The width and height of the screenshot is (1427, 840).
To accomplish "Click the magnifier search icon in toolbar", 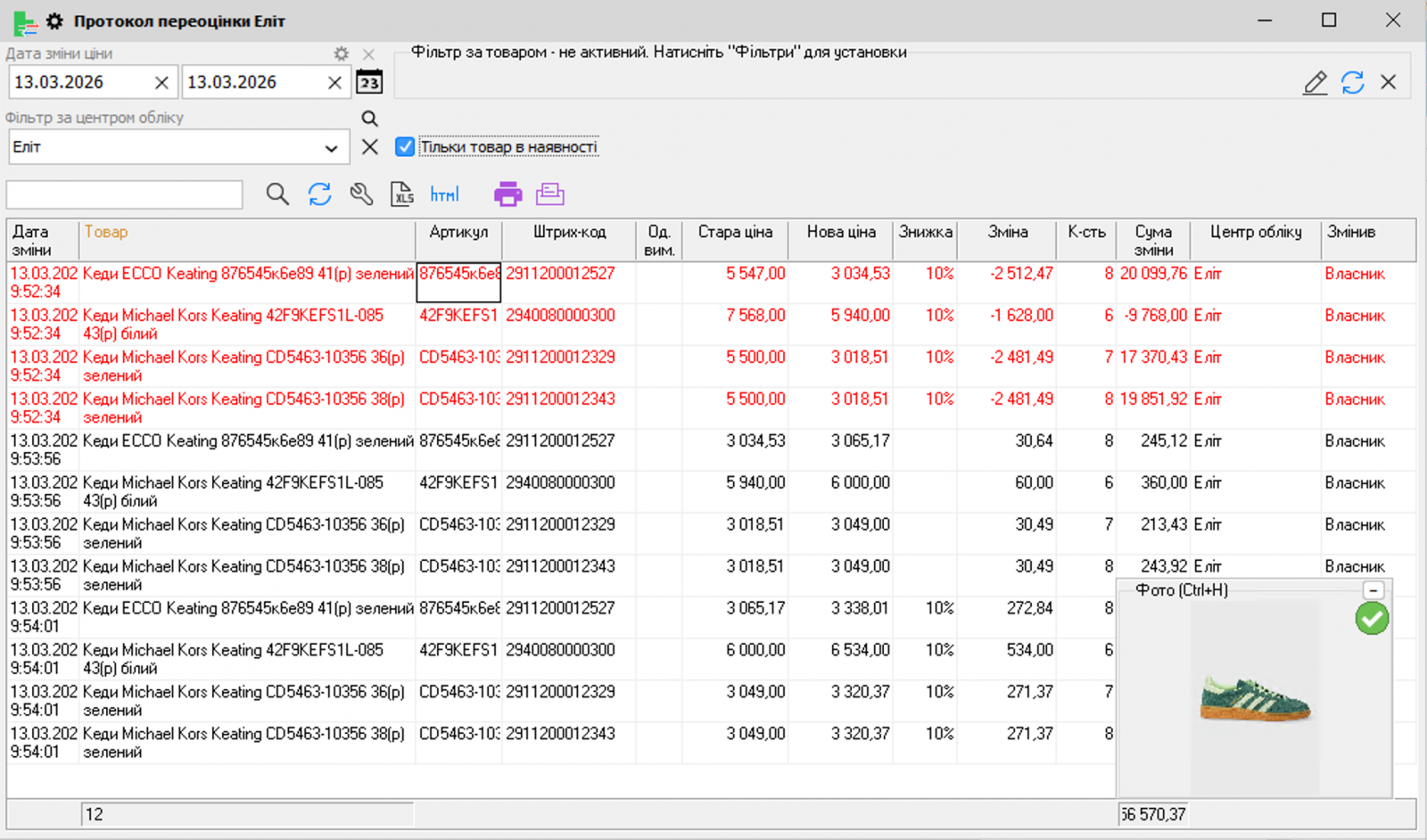I will pyautogui.click(x=277, y=194).
